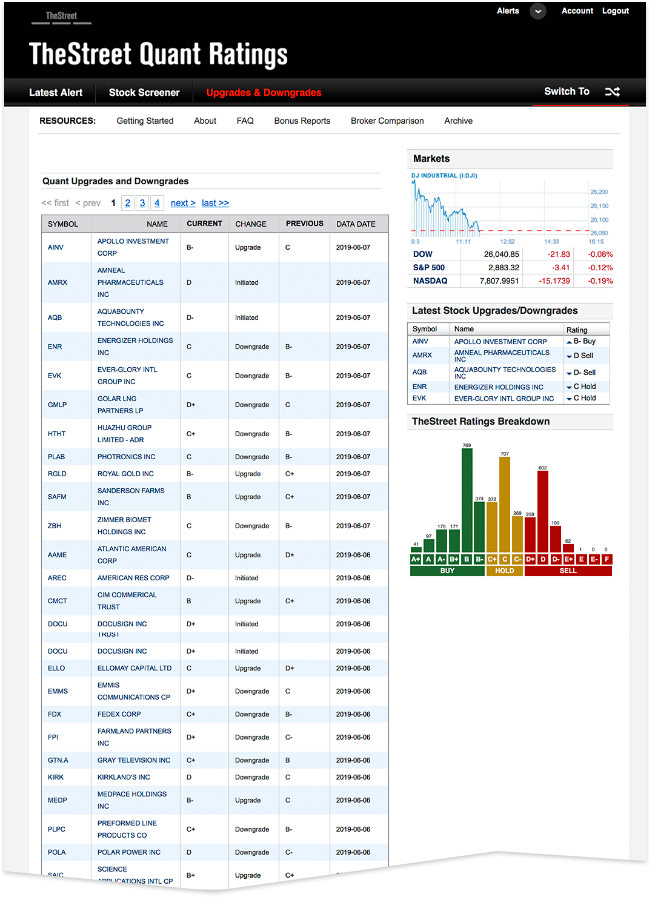
Task: Go to page 4 of results
Action: [x=157, y=203]
